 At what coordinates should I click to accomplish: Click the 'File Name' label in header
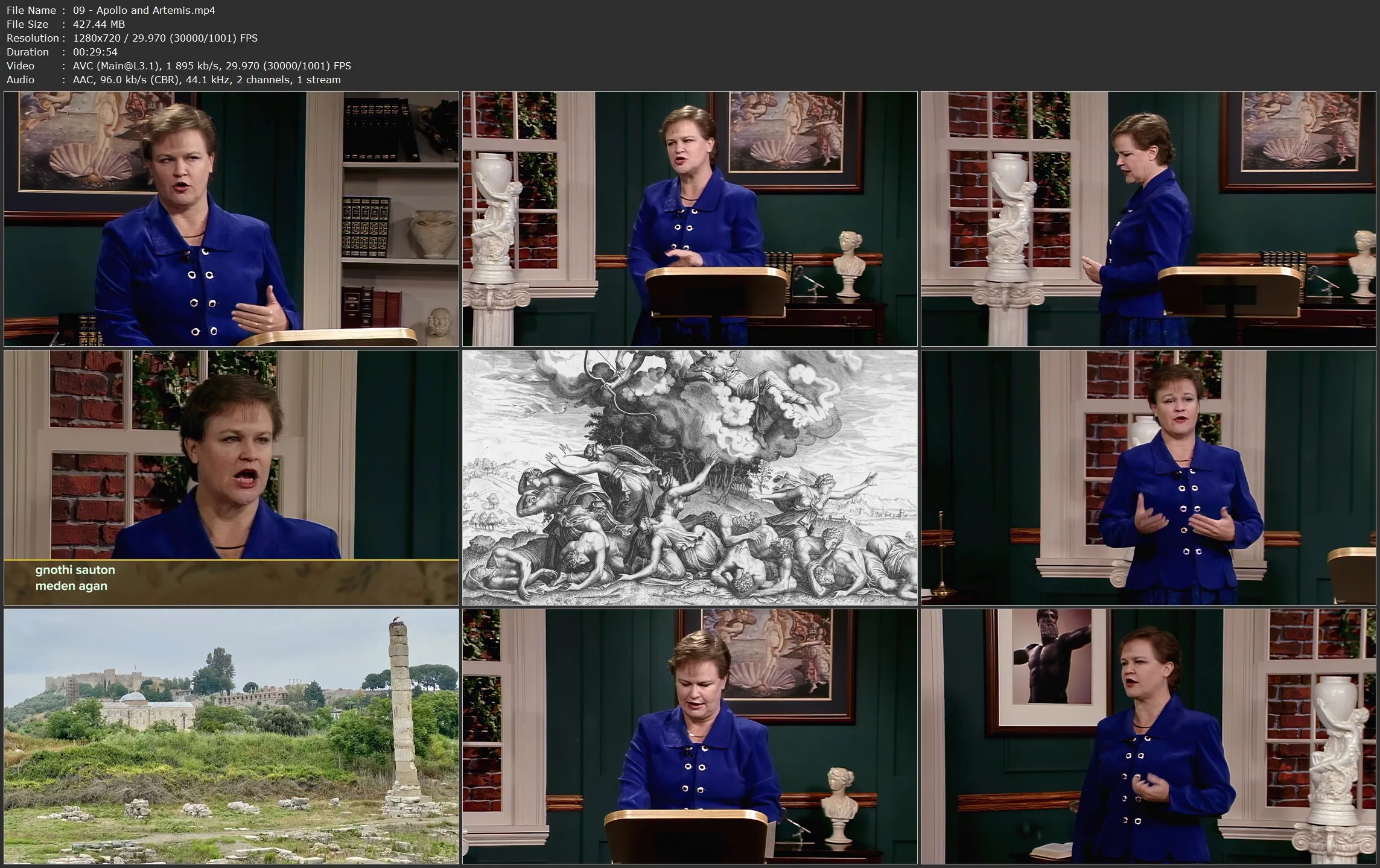pos(31,10)
